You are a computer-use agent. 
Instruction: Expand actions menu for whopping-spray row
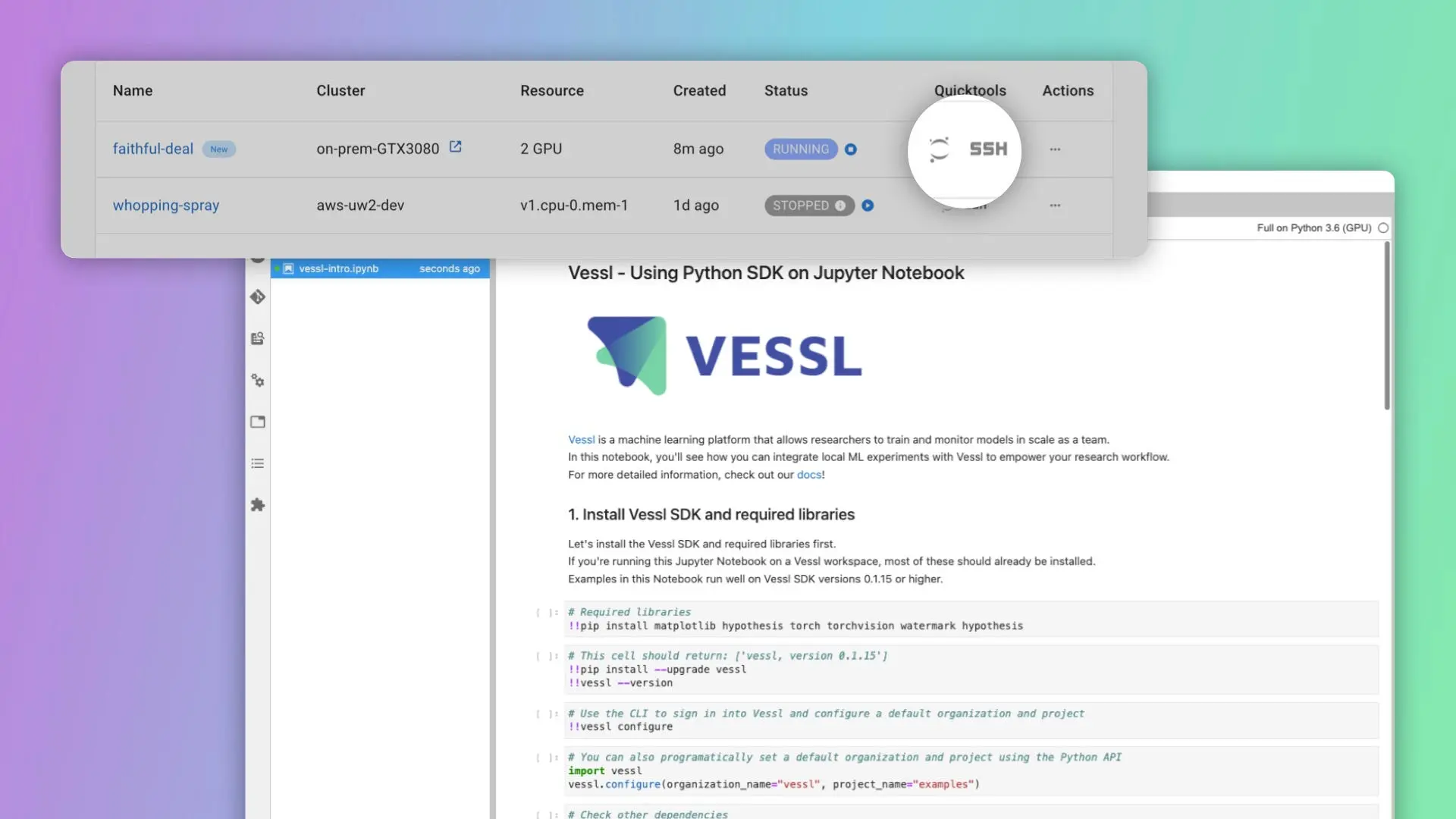coord(1055,206)
